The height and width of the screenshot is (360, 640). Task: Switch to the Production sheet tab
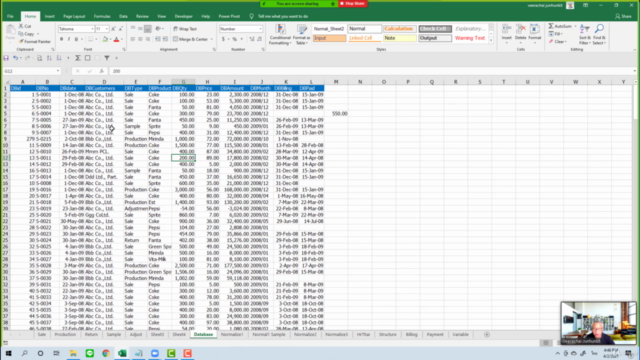click(x=65, y=334)
